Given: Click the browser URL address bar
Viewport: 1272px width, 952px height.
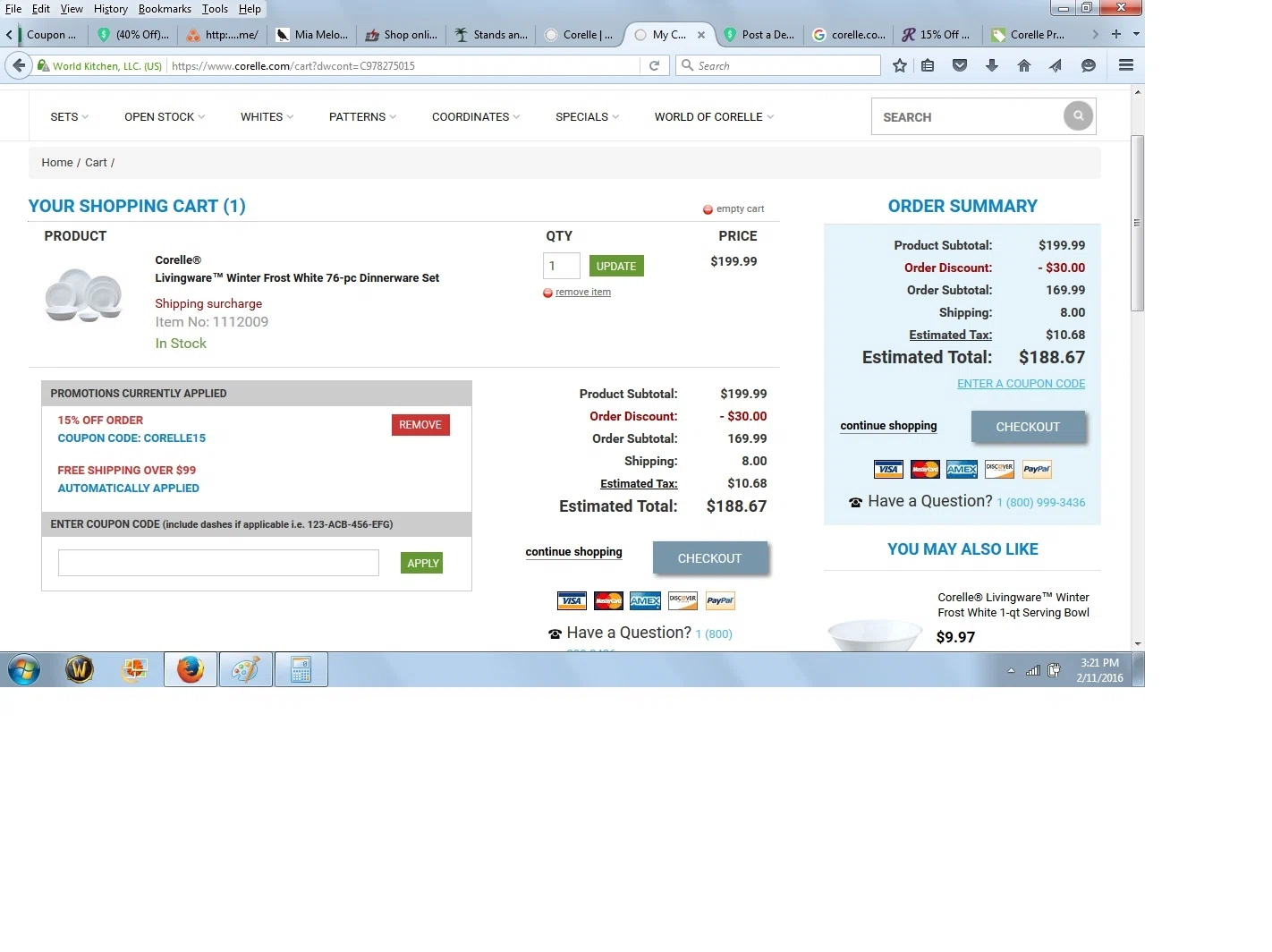Looking at the screenshot, I should point(403,65).
